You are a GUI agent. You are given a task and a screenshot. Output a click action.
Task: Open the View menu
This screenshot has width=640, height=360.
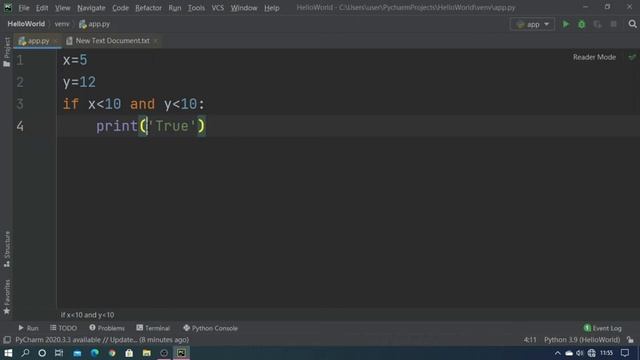62,8
